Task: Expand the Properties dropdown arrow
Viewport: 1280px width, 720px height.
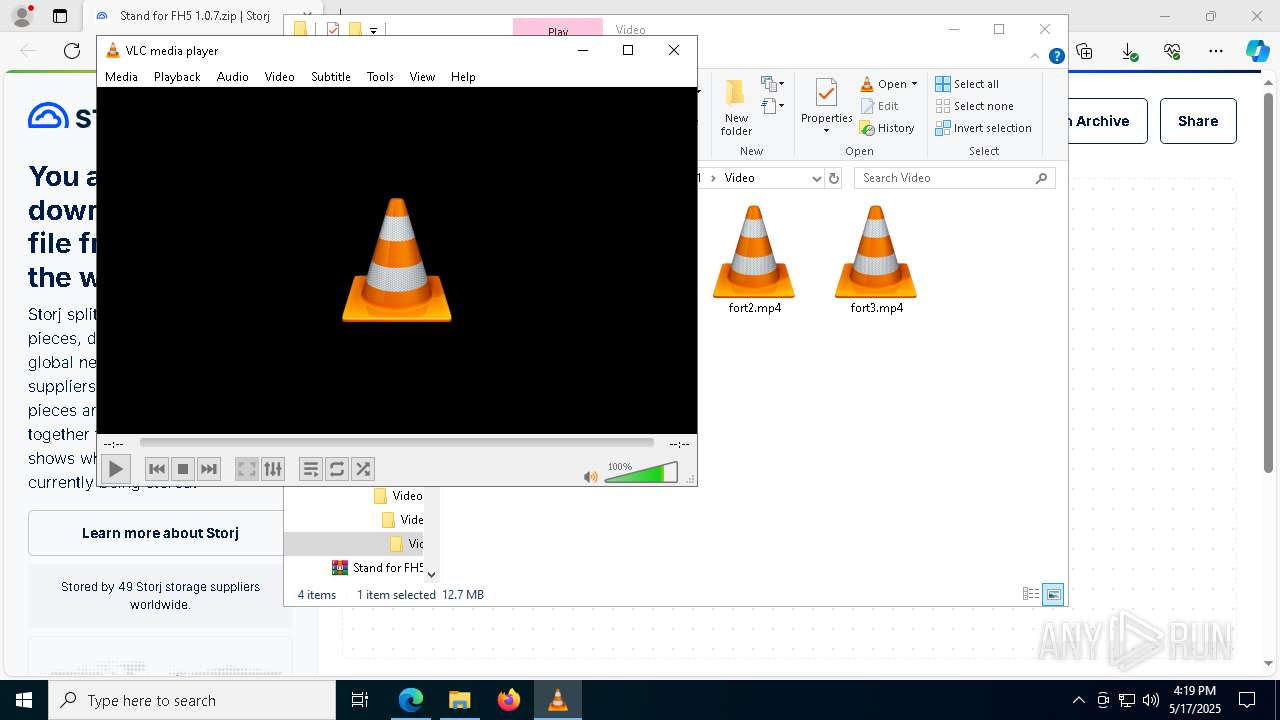Action: 826,131
